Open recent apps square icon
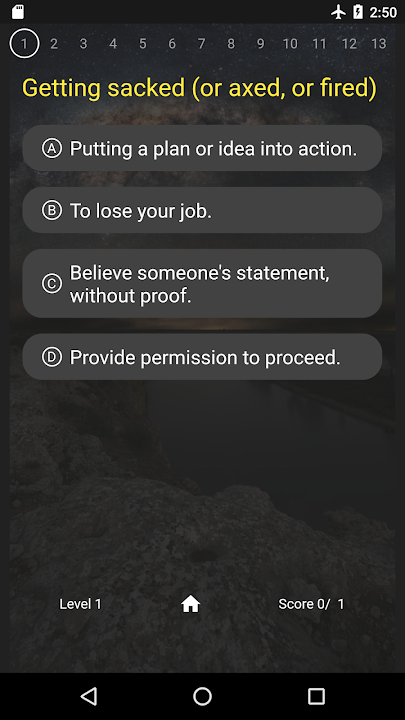This screenshot has width=405, height=720. 316,696
